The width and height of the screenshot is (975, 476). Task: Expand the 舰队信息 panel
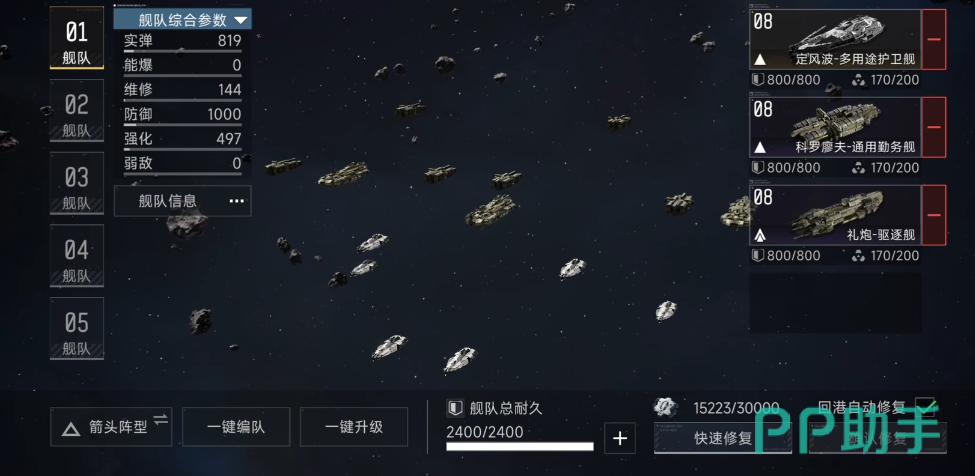[x=183, y=201]
